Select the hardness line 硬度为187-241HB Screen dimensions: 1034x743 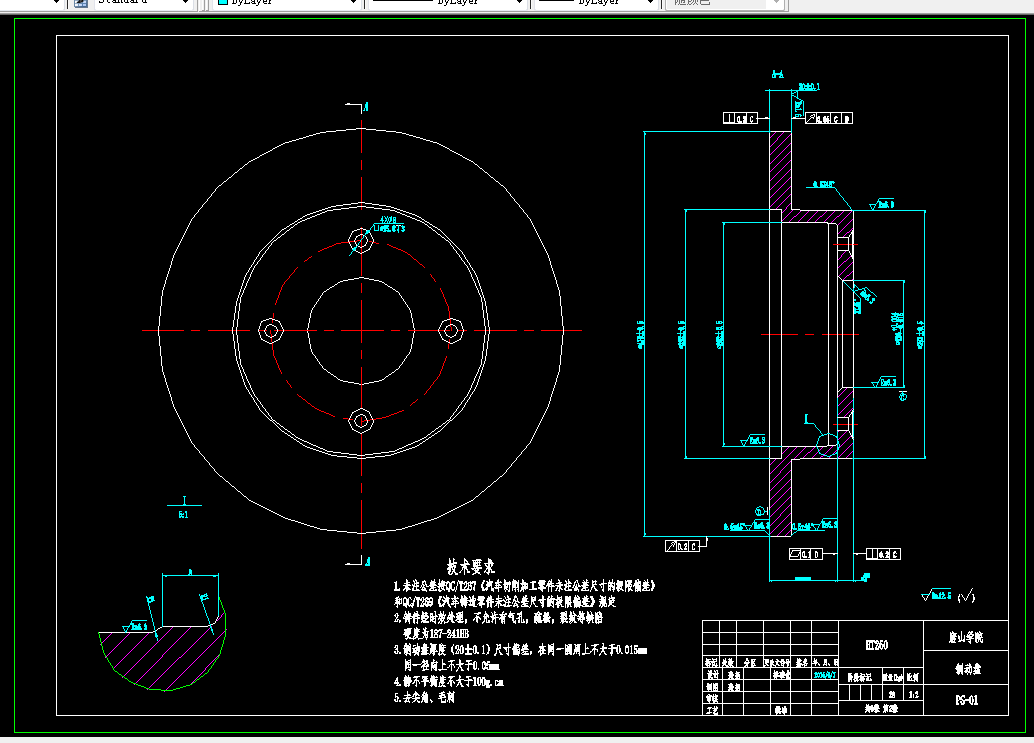436,634
